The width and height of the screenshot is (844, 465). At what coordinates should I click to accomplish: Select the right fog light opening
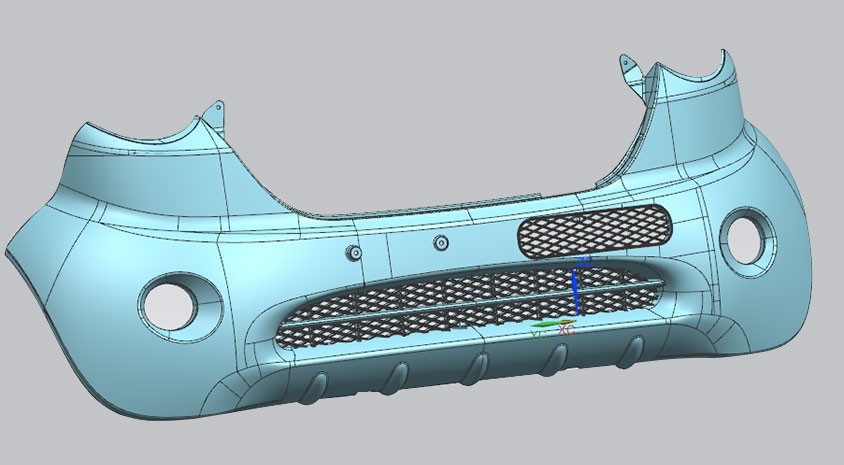pos(744,234)
